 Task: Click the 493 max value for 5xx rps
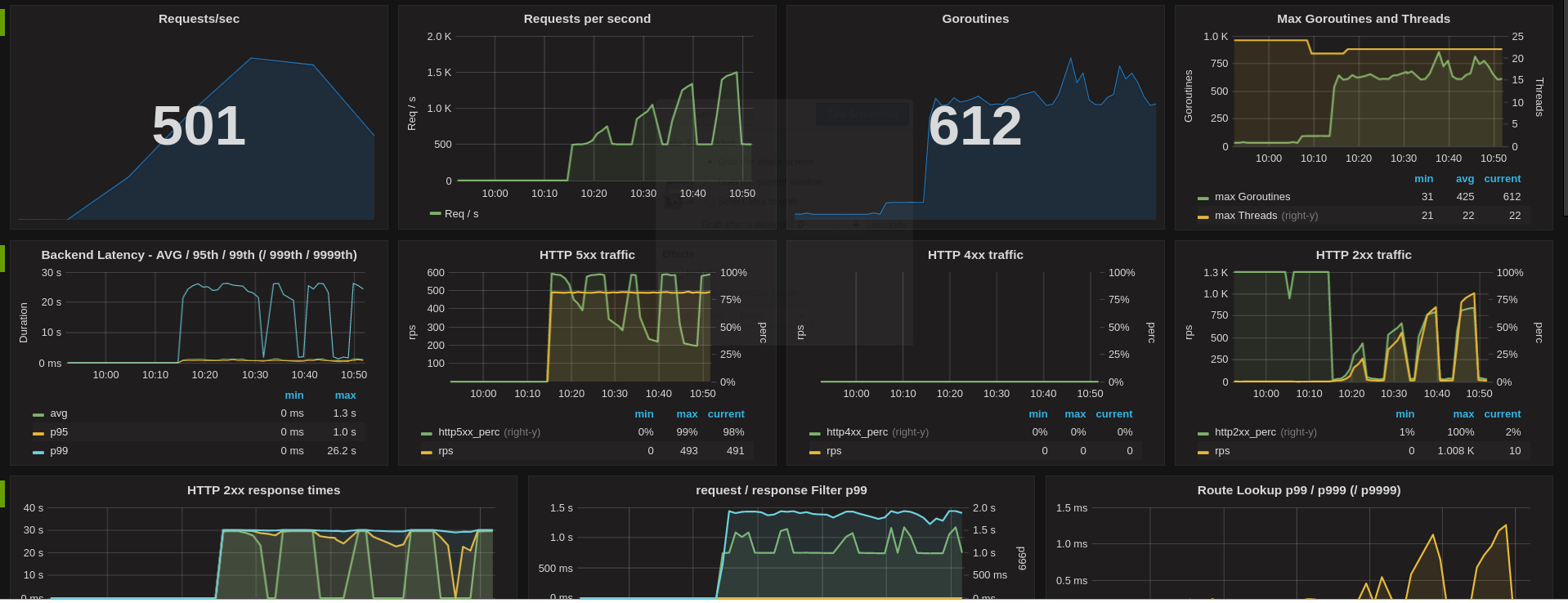(x=689, y=451)
